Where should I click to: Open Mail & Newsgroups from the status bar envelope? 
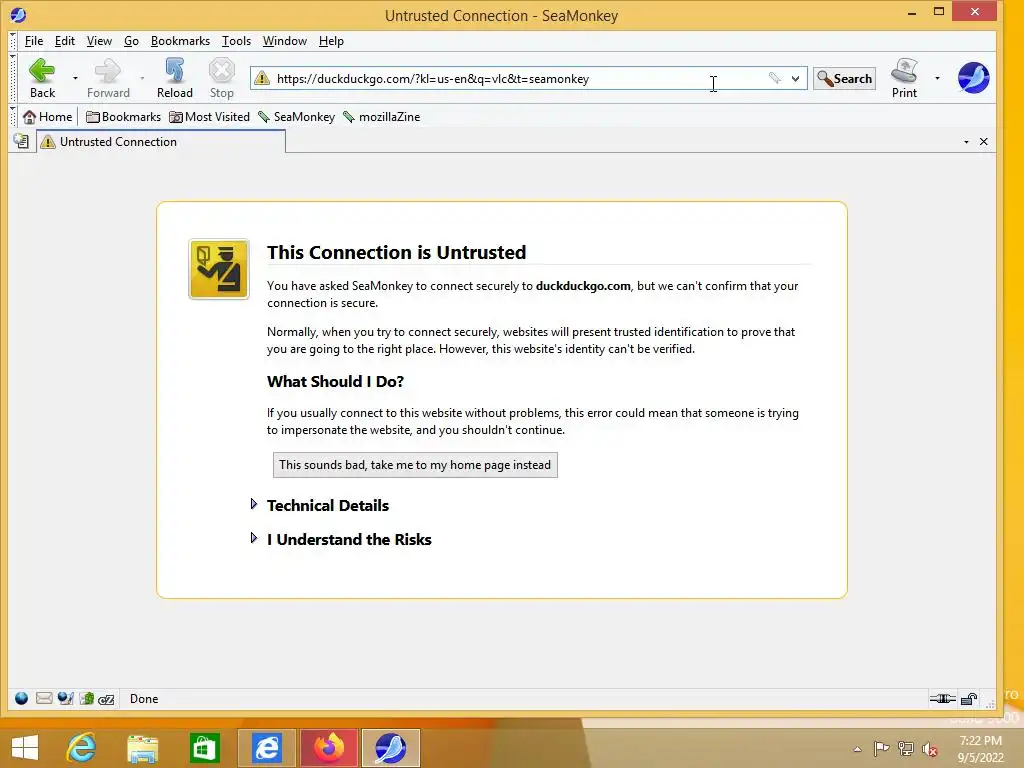coord(44,699)
